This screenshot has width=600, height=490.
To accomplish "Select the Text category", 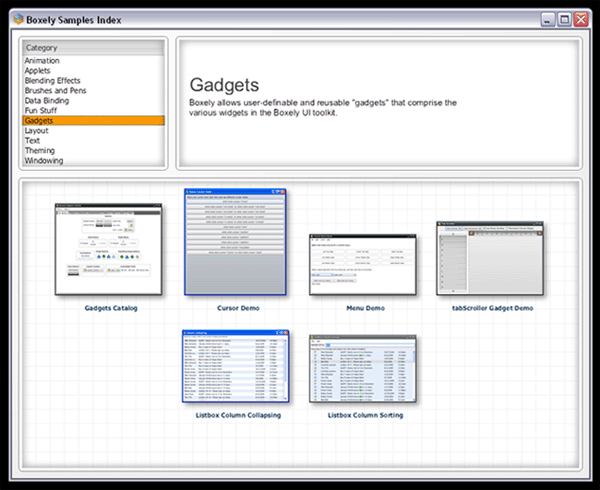I will click(x=94, y=140).
